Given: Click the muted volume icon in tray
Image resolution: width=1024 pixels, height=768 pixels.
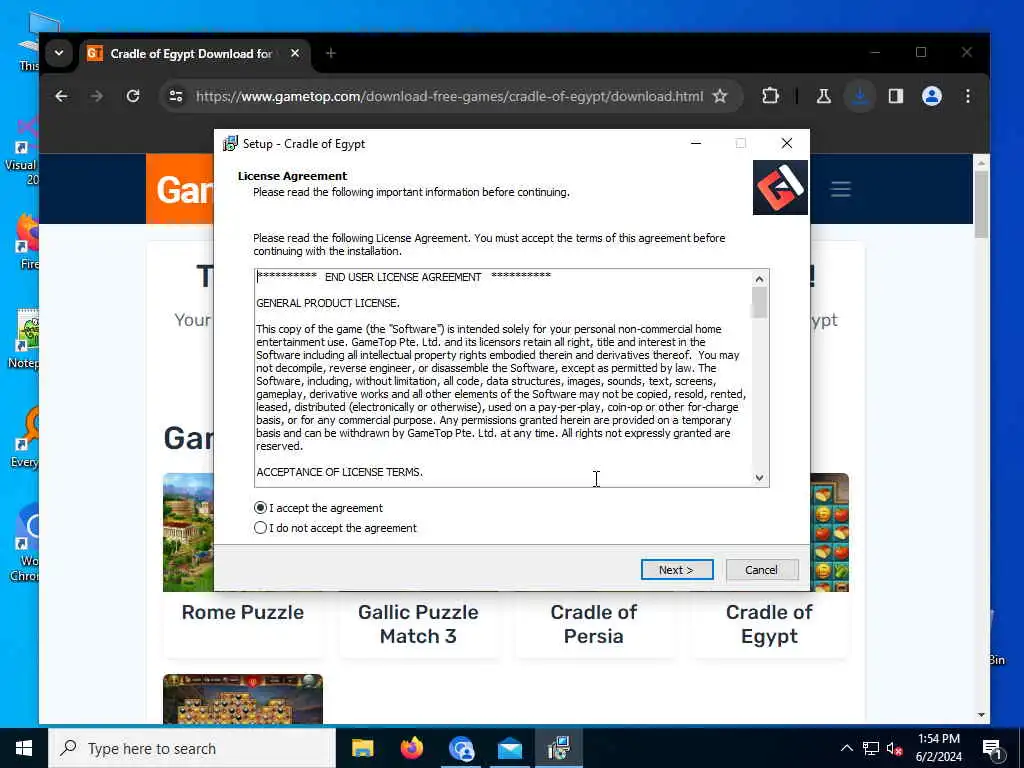Looking at the screenshot, I should point(895,748).
